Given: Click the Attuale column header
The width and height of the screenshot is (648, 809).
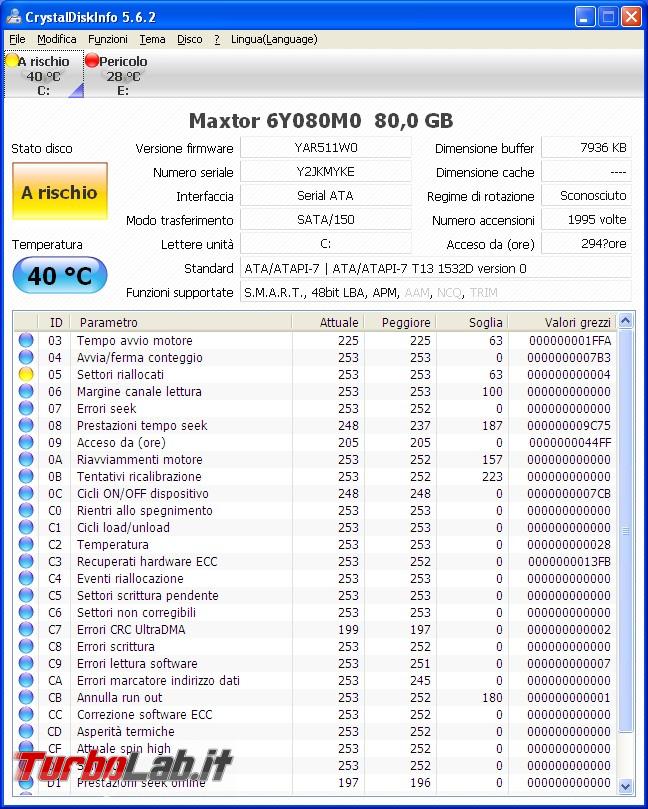Looking at the screenshot, I should (x=328, y=322).
